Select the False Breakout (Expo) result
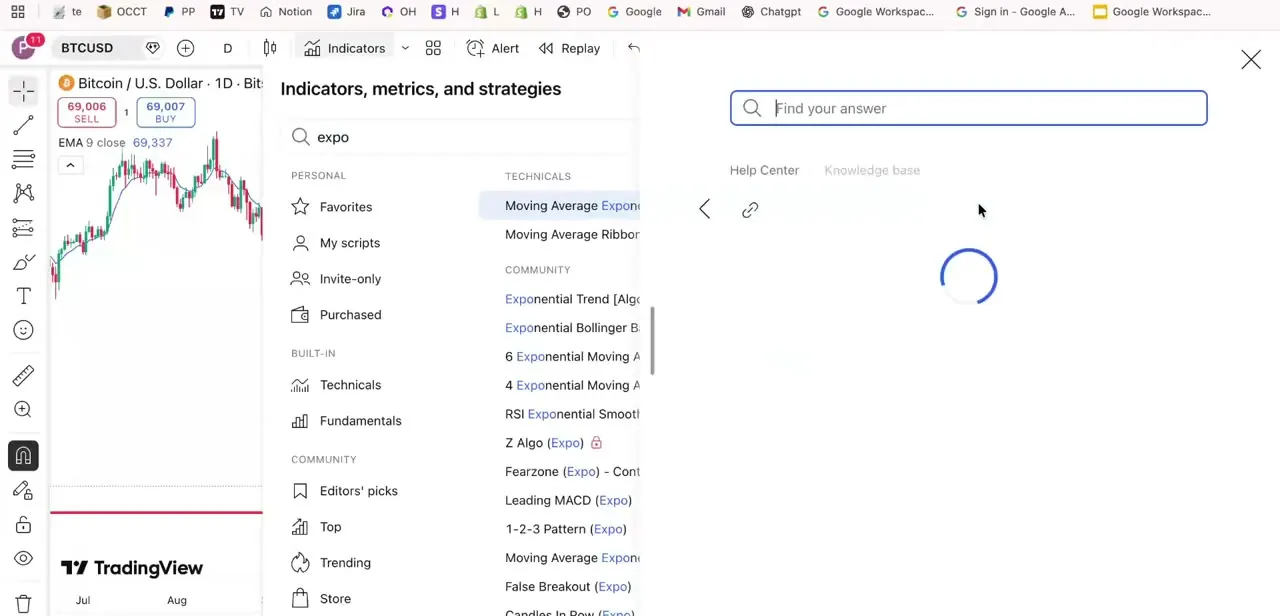The image size is (1280, 616). 568,587
